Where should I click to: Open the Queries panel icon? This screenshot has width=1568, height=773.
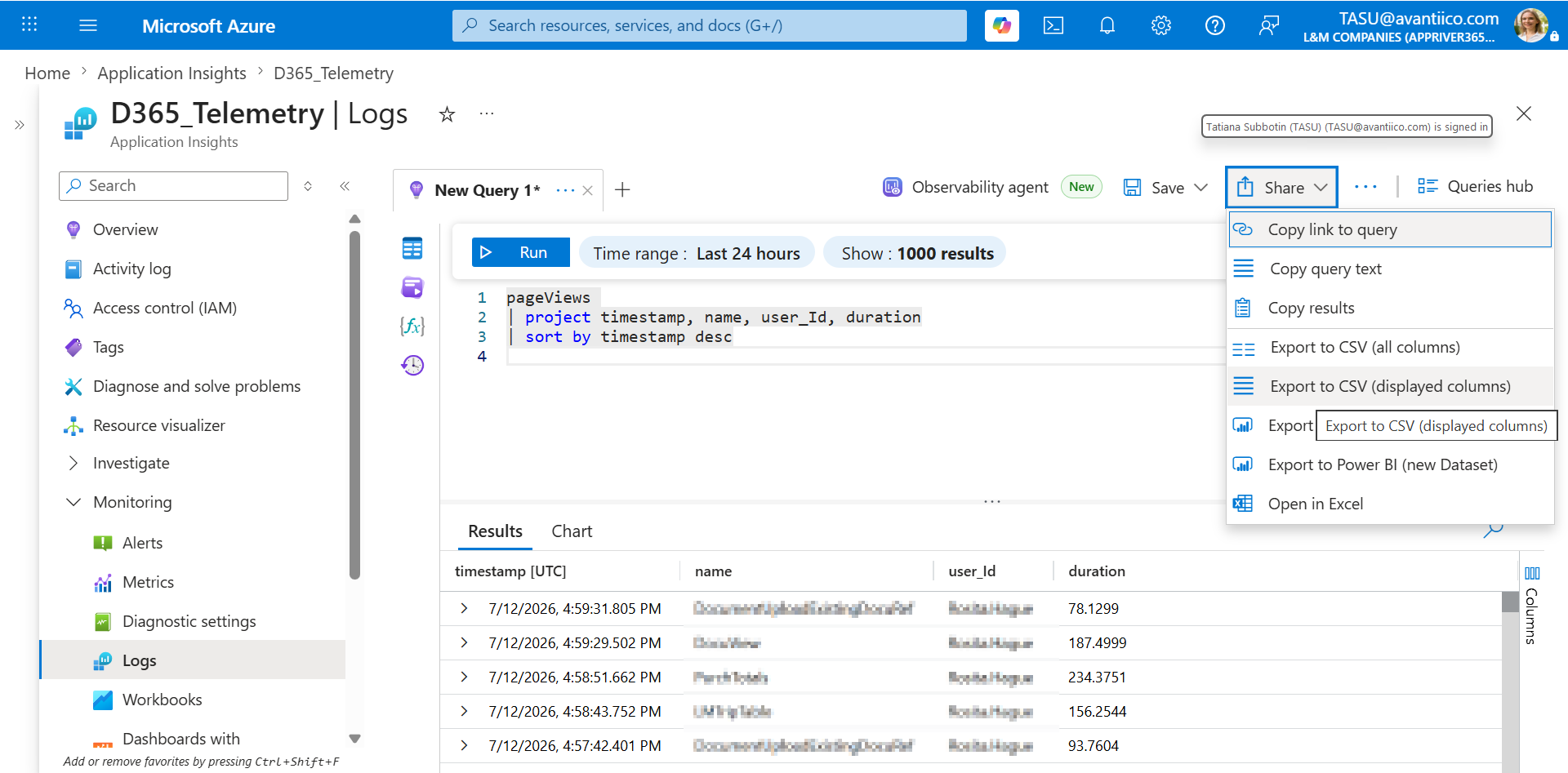click(412, 287)
